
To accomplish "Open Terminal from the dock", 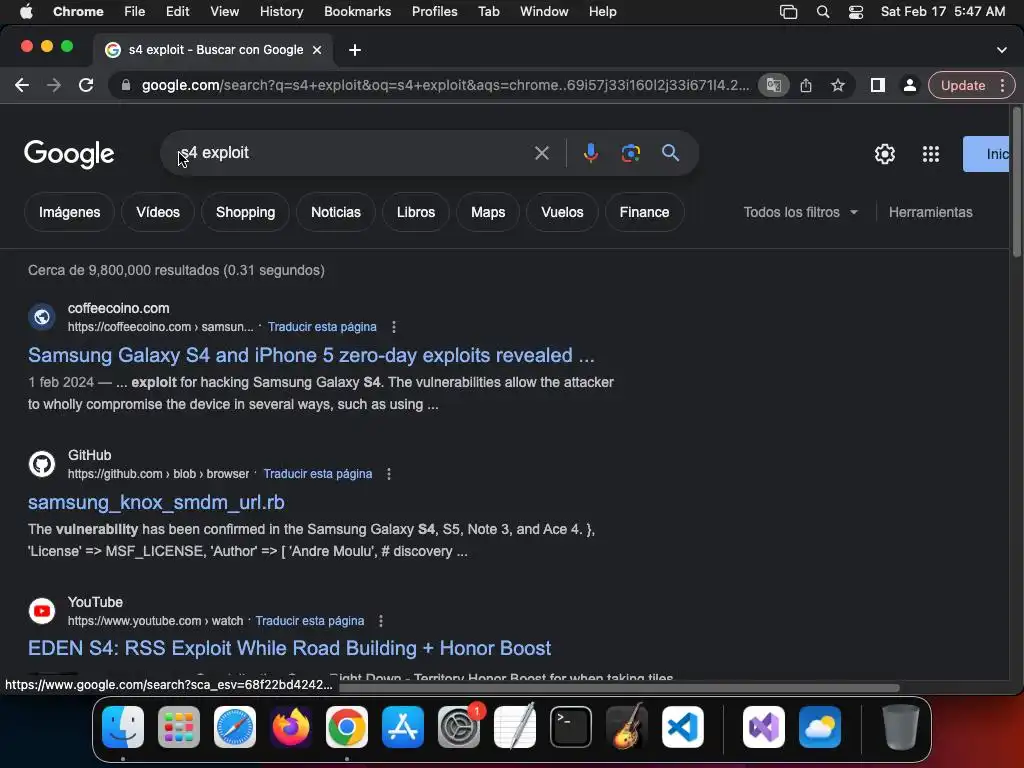I will (571, 727).
